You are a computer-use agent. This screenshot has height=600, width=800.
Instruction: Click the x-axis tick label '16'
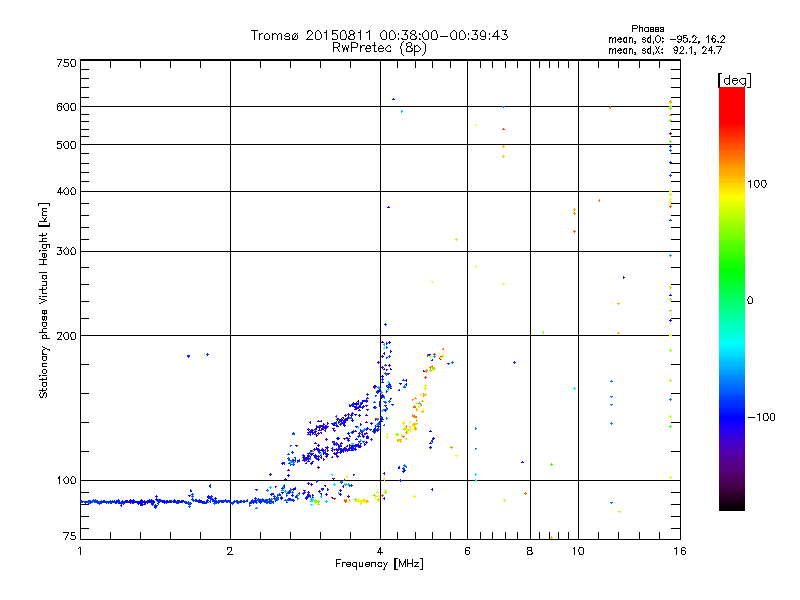[x=680, y=551]
